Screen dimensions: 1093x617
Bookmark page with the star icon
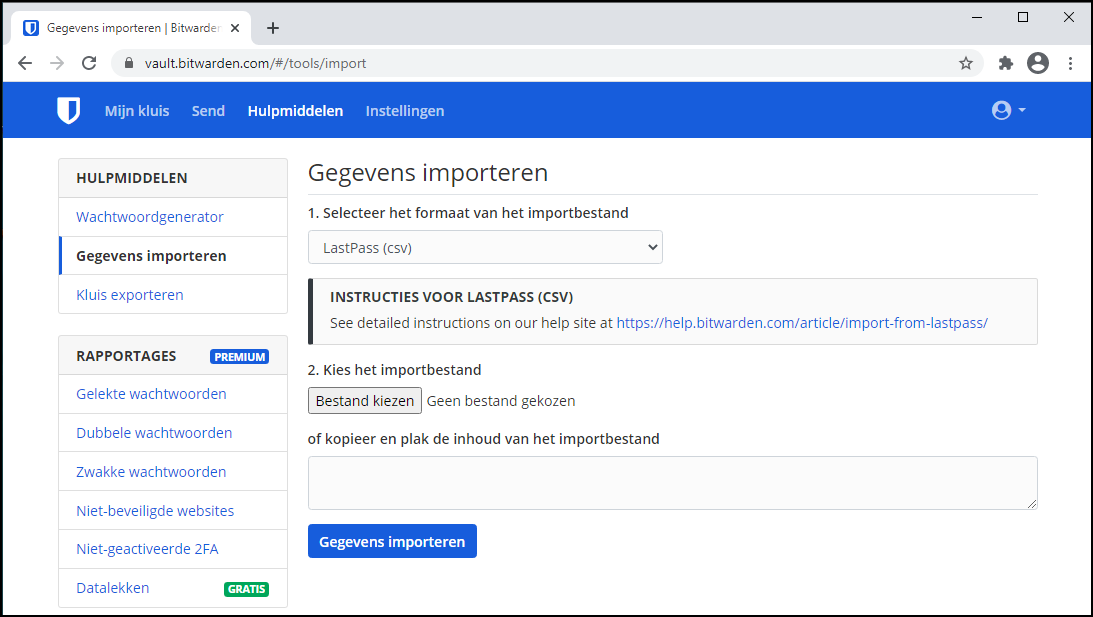pos(965,63)
